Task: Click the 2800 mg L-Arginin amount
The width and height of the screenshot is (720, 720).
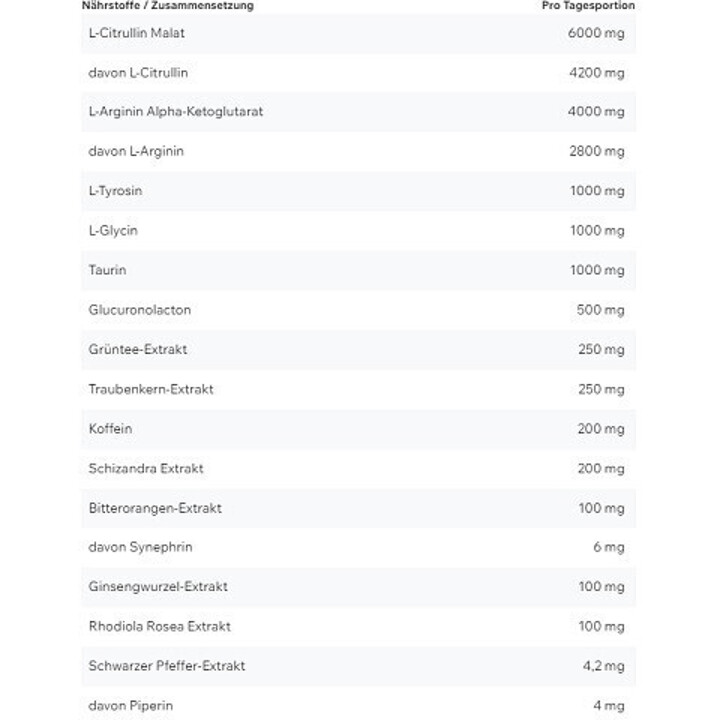Action: pyautogui.click(x=596, y=151)
